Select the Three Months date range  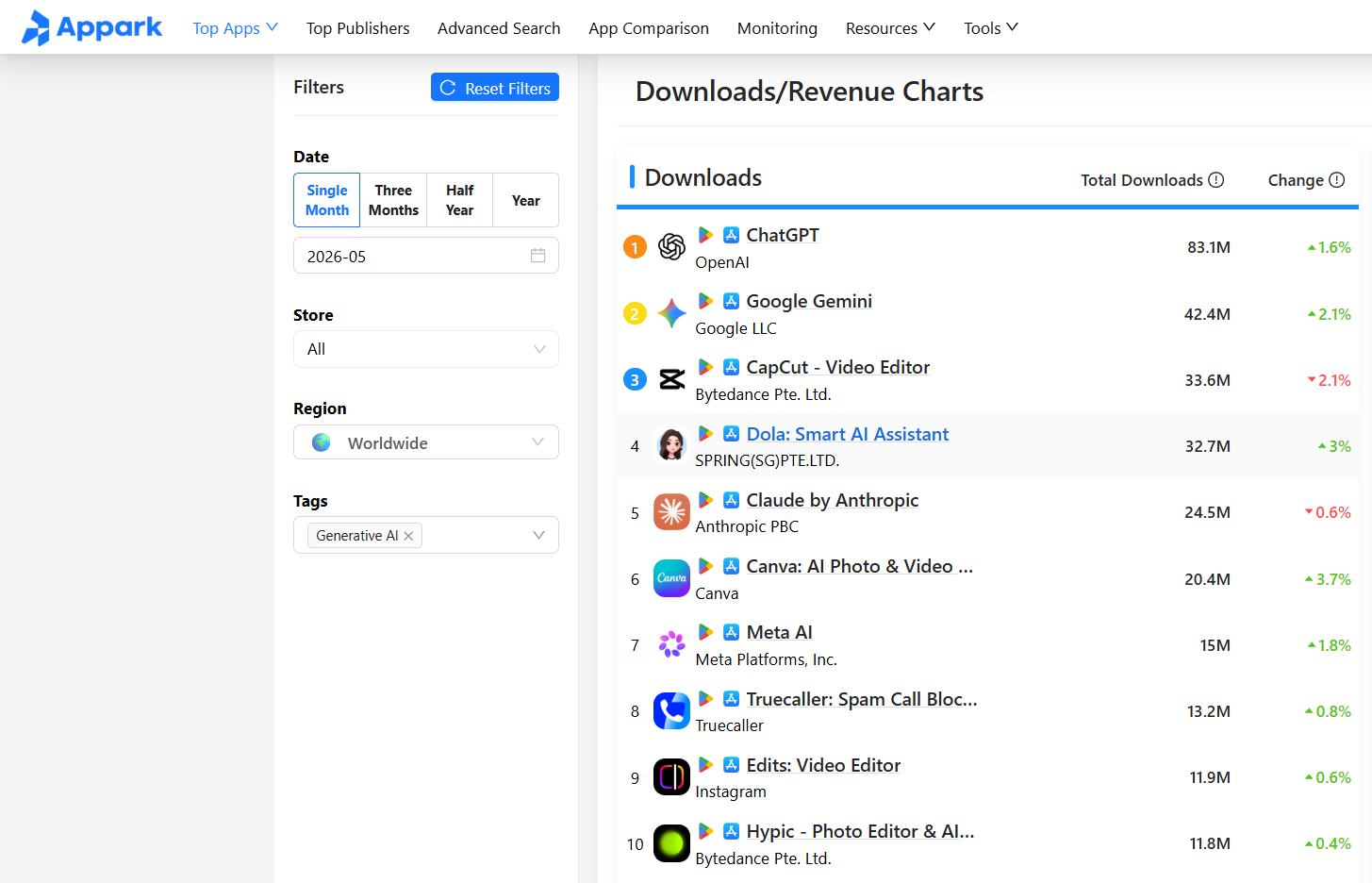click(393, 200)
